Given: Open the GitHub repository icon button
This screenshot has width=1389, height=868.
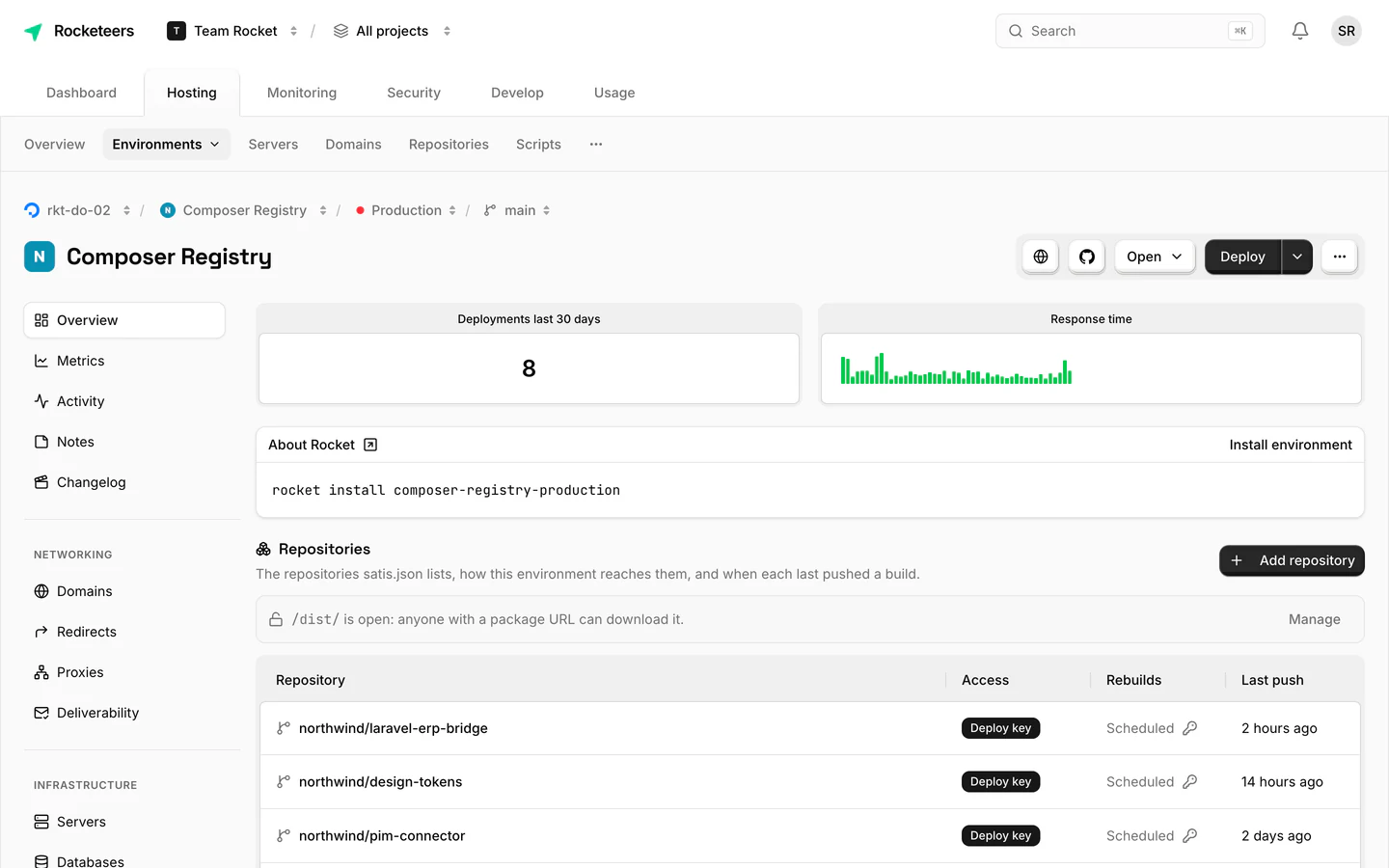Looking at the screenshot, I should (1087, 257).
